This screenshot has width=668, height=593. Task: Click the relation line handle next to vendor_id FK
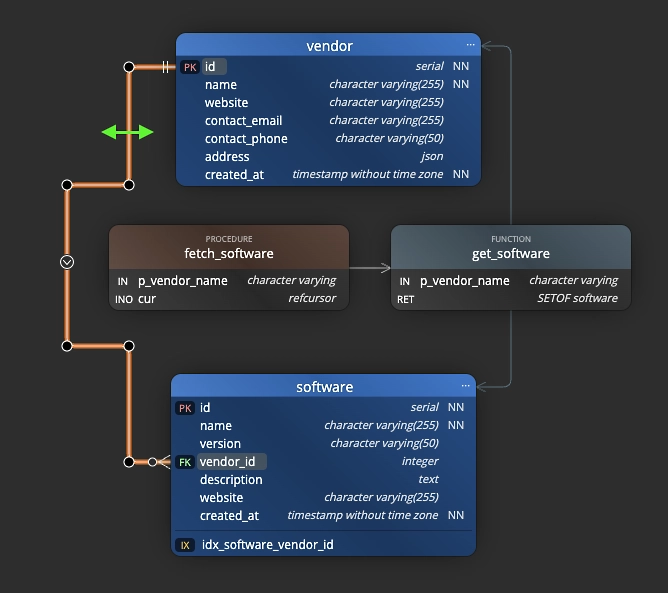129,462
